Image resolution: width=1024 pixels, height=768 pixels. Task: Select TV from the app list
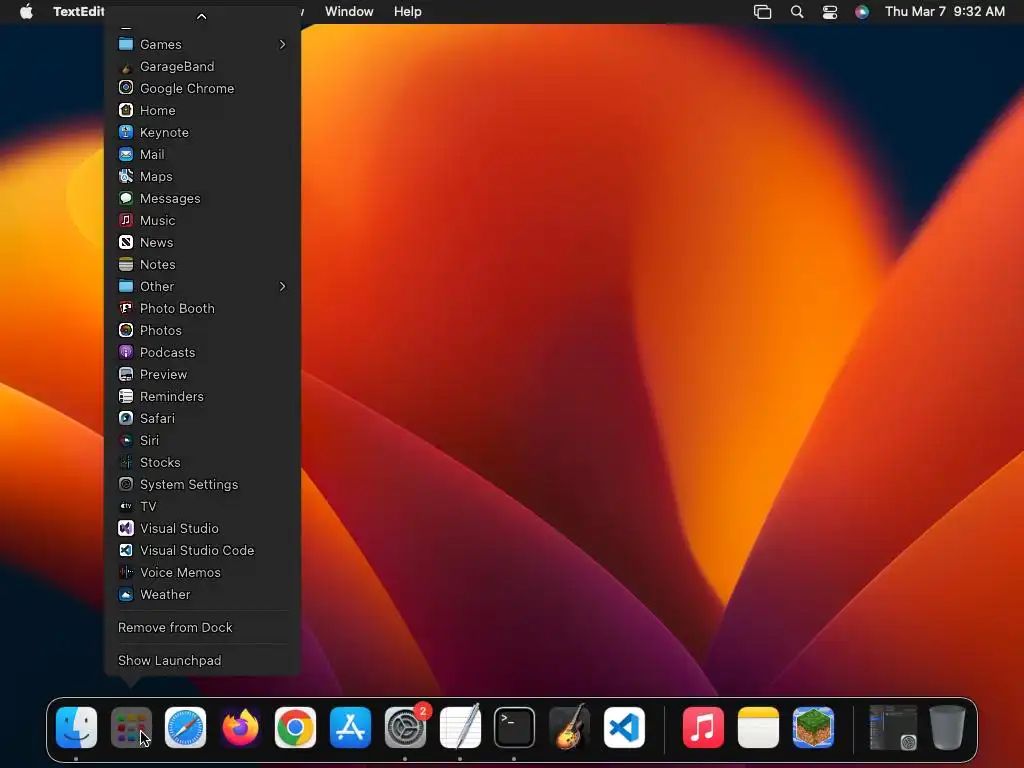pyautogui.click(x=202, y=506)
